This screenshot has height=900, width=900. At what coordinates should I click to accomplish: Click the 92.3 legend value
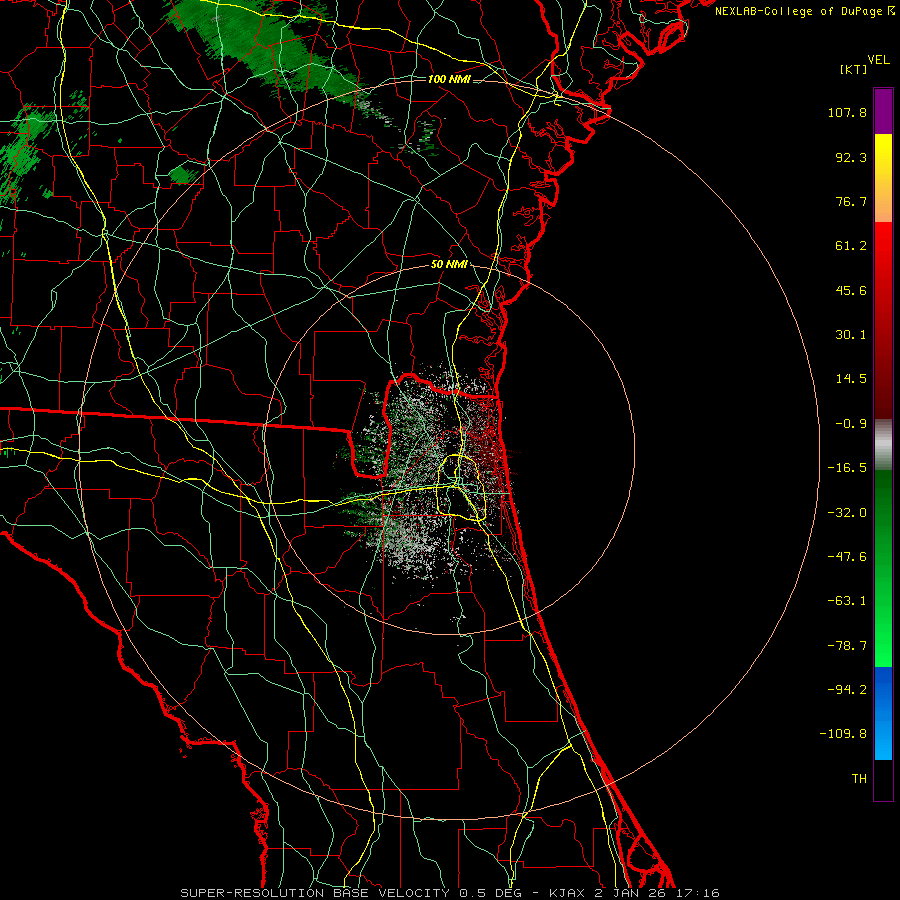click(x=851, y=157)
